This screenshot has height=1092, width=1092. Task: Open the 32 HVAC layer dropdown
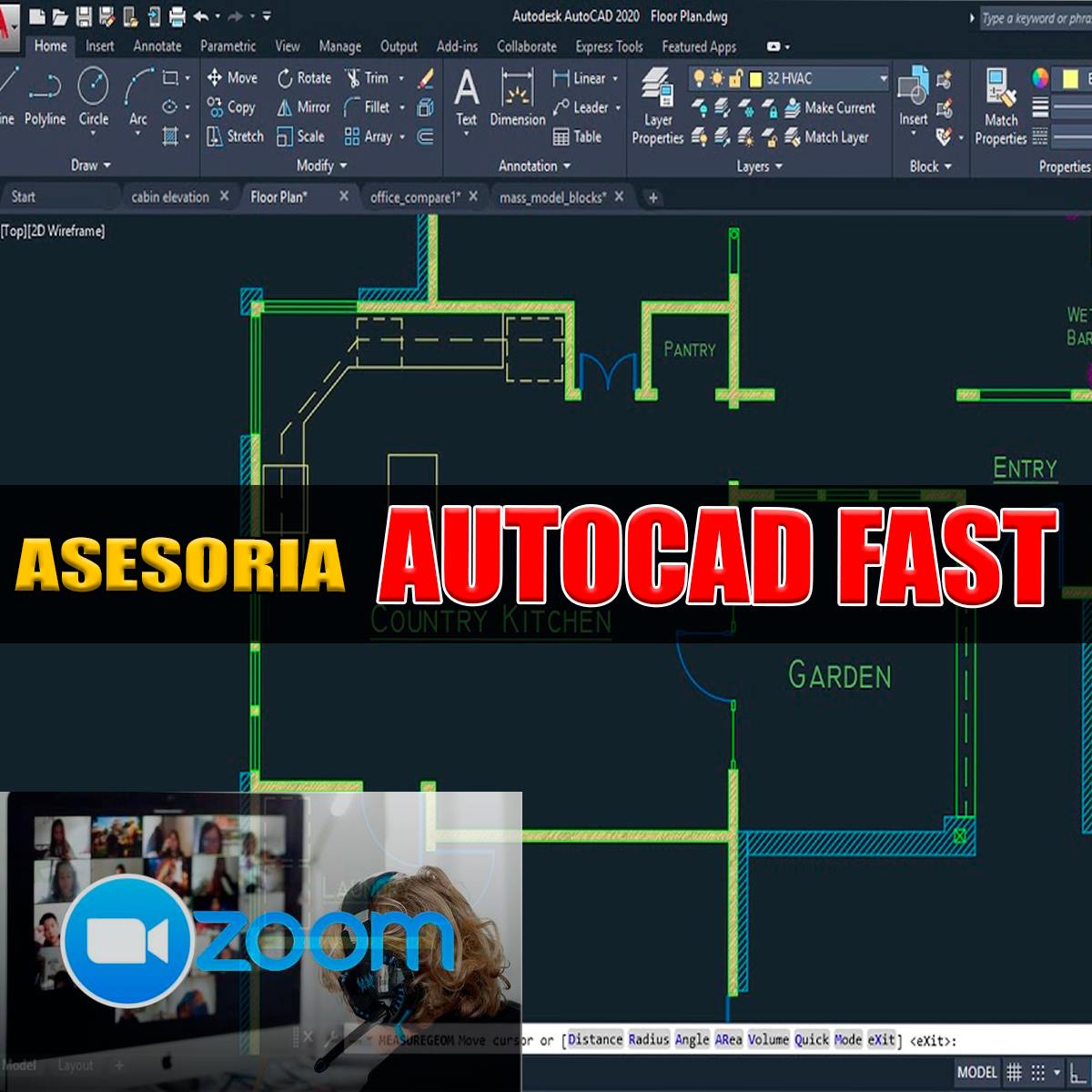(x=883, y=79)
